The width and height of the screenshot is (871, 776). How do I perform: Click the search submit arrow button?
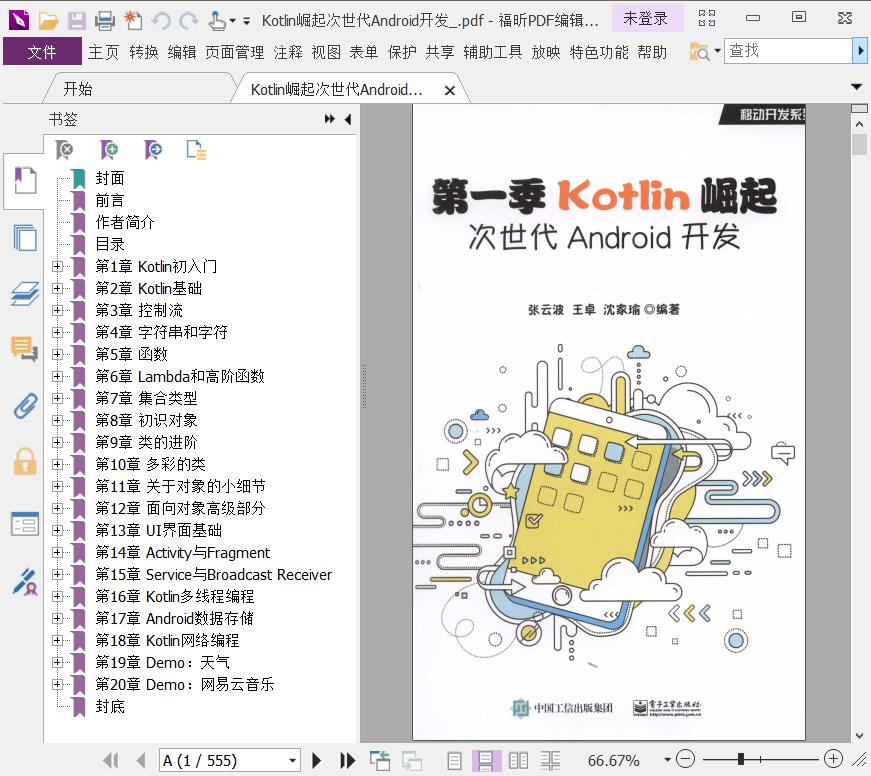(x=860, y=51)
